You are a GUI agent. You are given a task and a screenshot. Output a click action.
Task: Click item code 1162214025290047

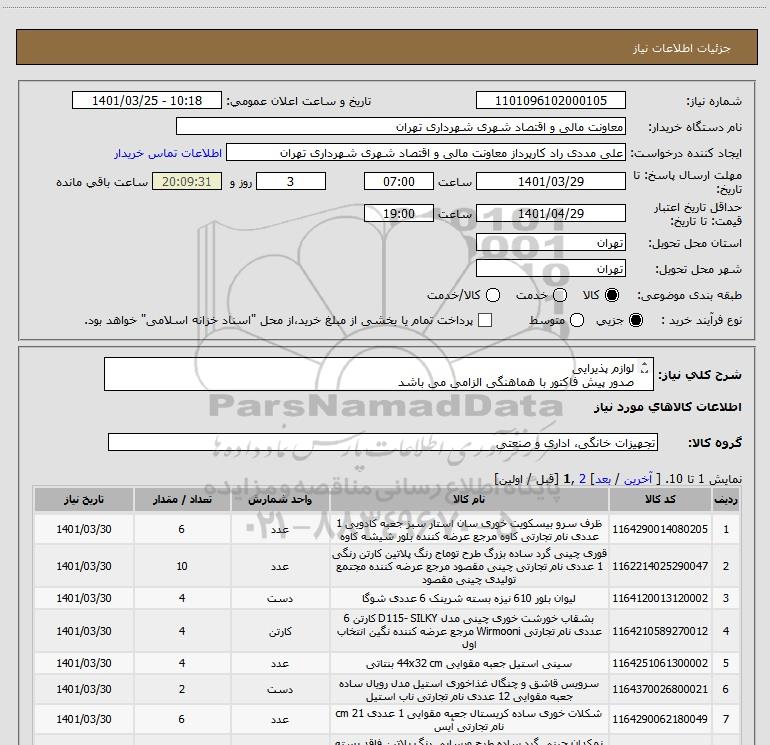[660, 566]
